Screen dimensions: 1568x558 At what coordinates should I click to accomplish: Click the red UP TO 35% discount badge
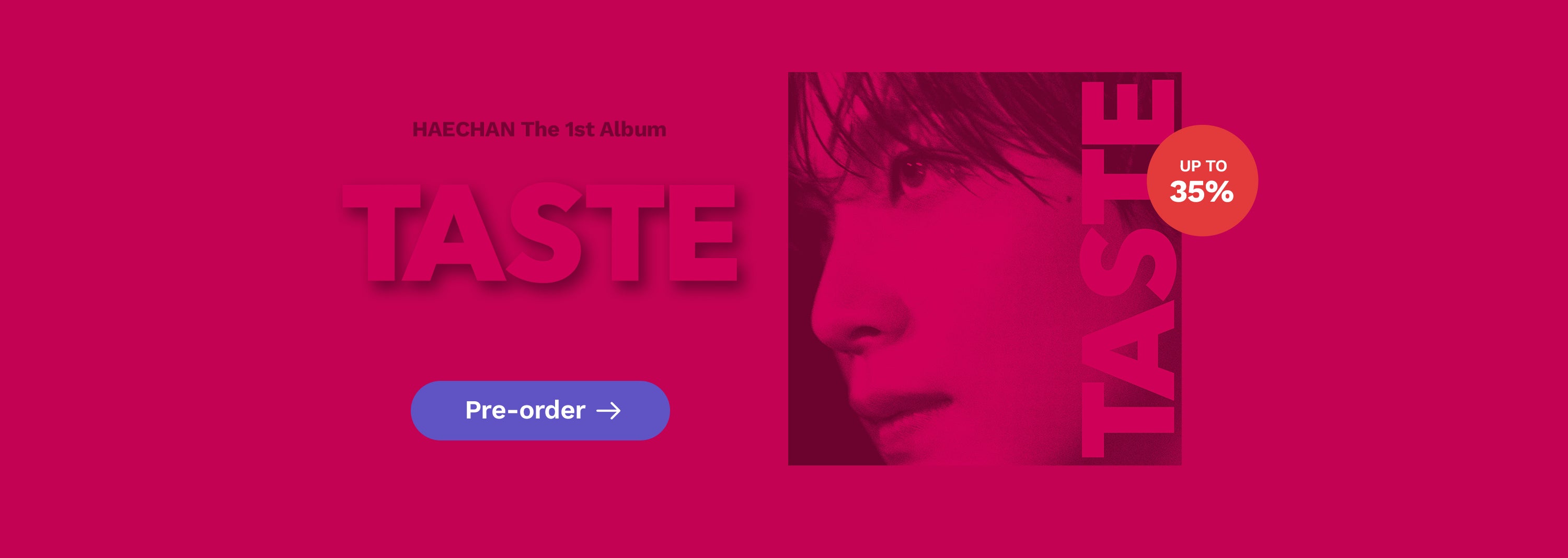pos(1202,181)
